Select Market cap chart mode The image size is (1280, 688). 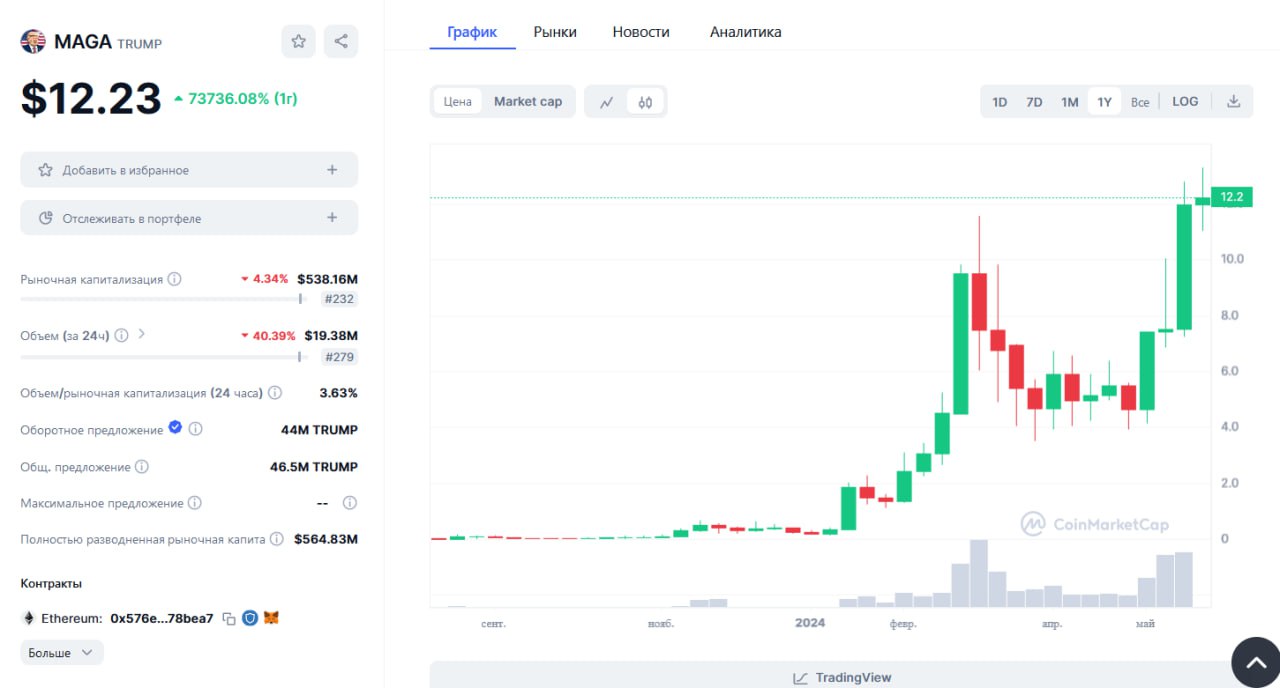click(x=528, y=102)
